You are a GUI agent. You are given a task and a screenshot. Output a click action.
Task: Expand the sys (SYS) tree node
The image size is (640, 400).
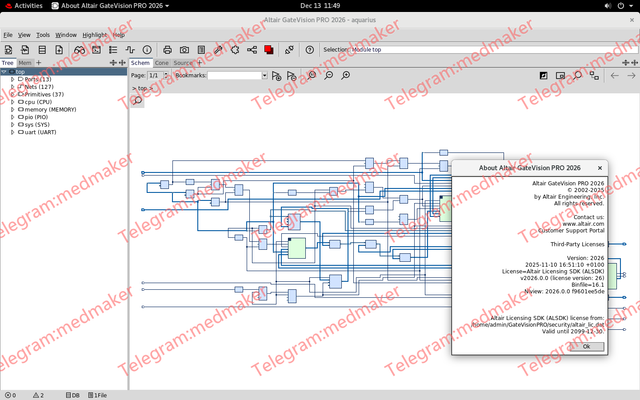click(13, 124)
